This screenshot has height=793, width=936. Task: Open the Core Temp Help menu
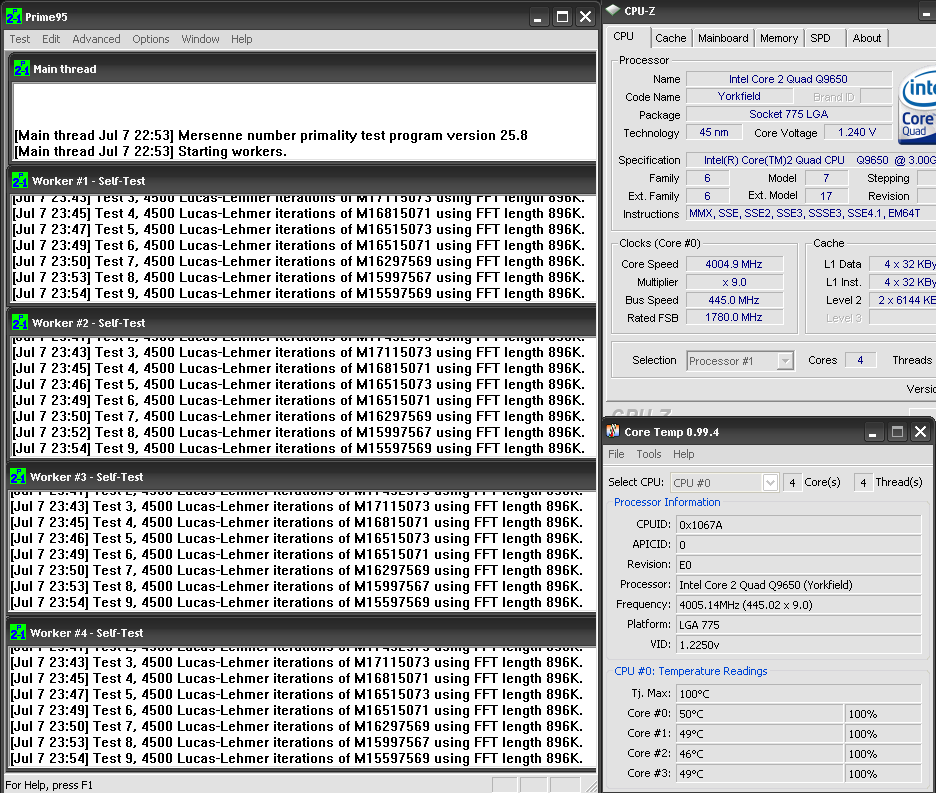click(683, 454)
